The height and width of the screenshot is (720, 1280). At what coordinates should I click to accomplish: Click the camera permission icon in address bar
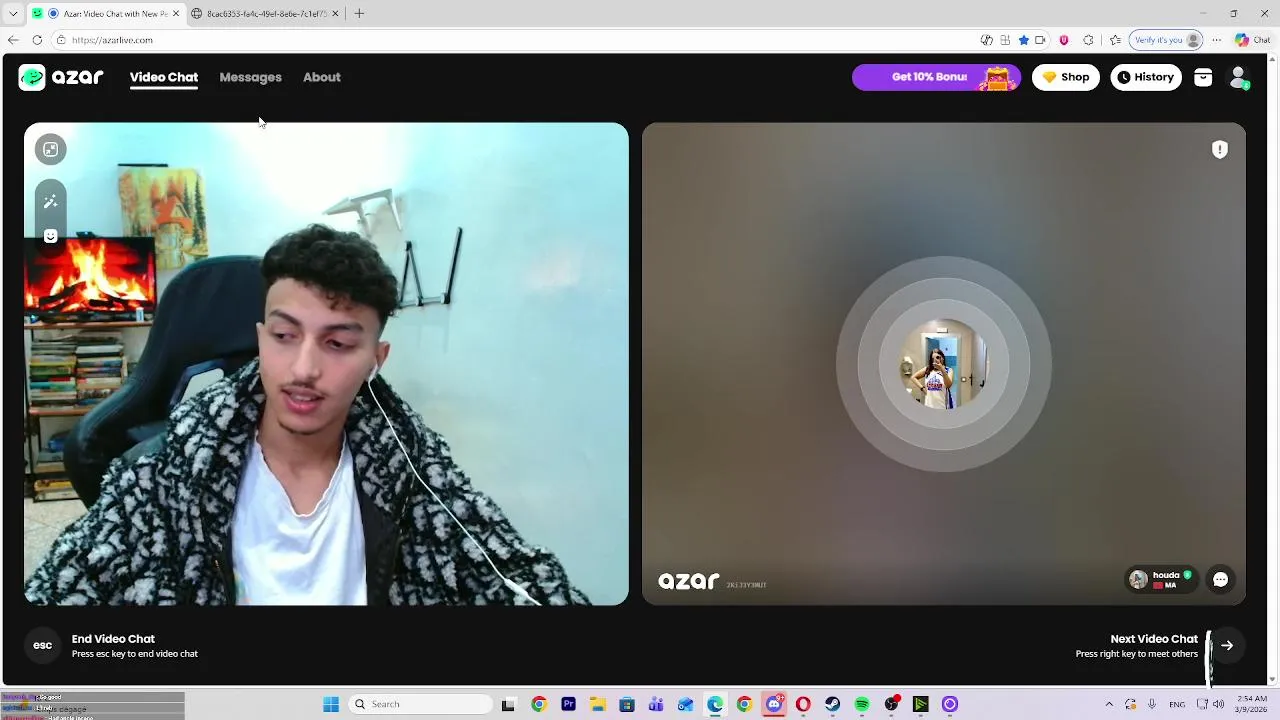[x=1040, y=40]
